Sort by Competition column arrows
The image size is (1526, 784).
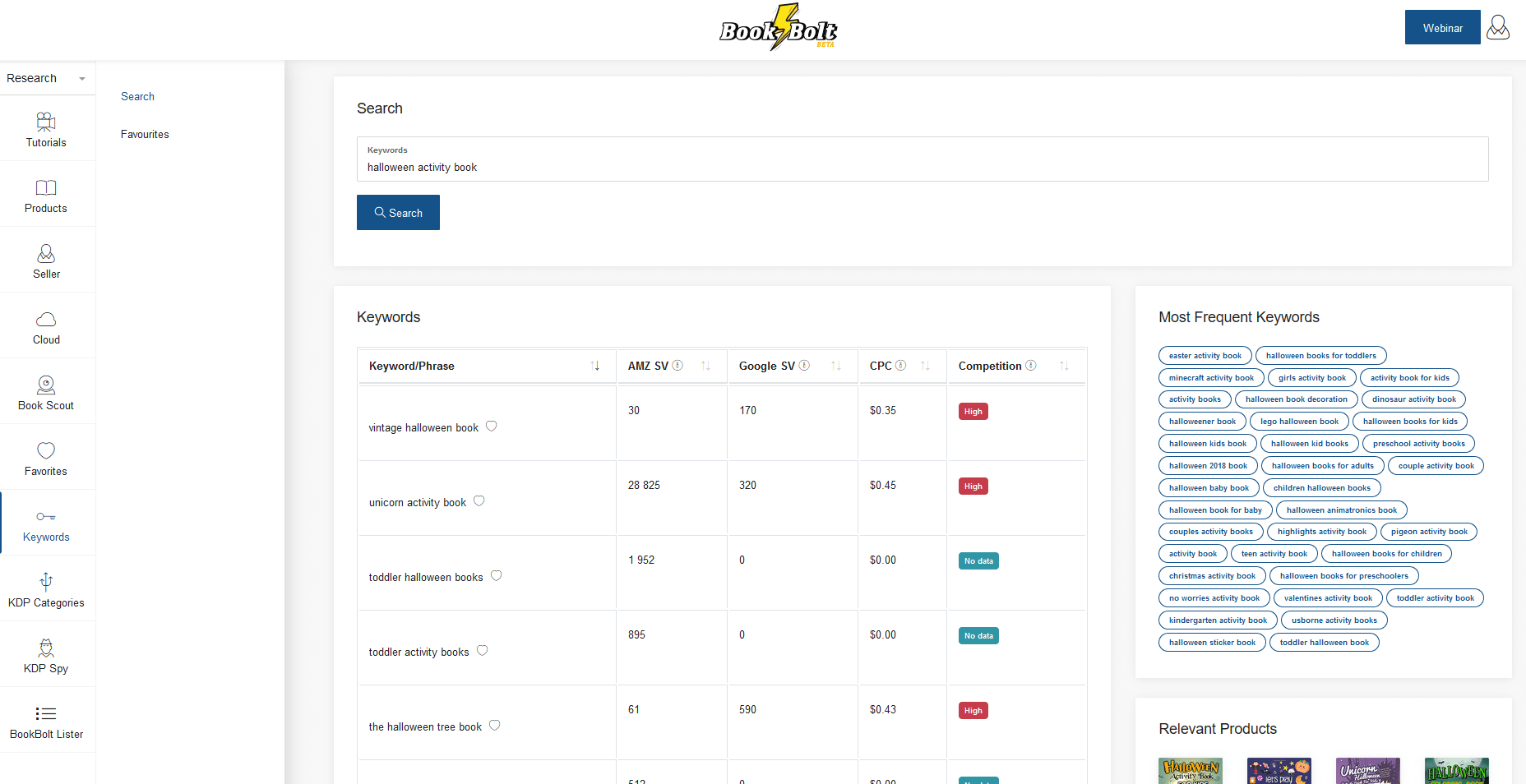click(1064, 366)
